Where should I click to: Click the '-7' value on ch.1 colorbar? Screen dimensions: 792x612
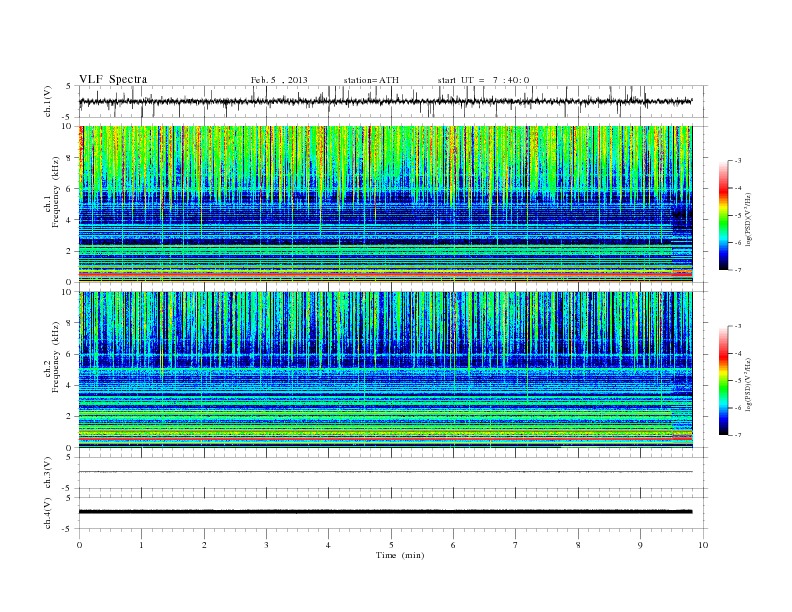737,270
